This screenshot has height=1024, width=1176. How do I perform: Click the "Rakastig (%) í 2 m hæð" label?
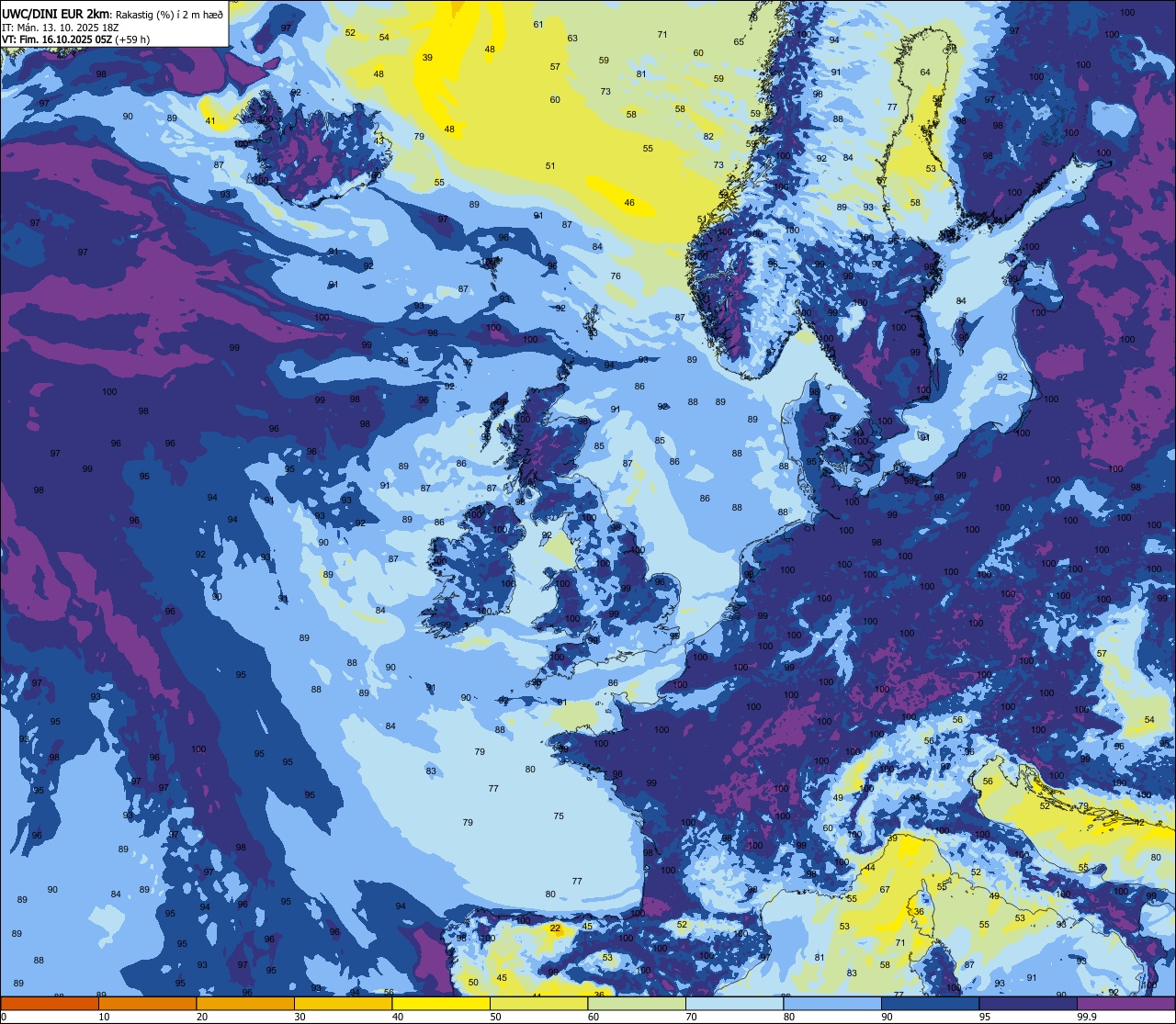coord(169,14)
